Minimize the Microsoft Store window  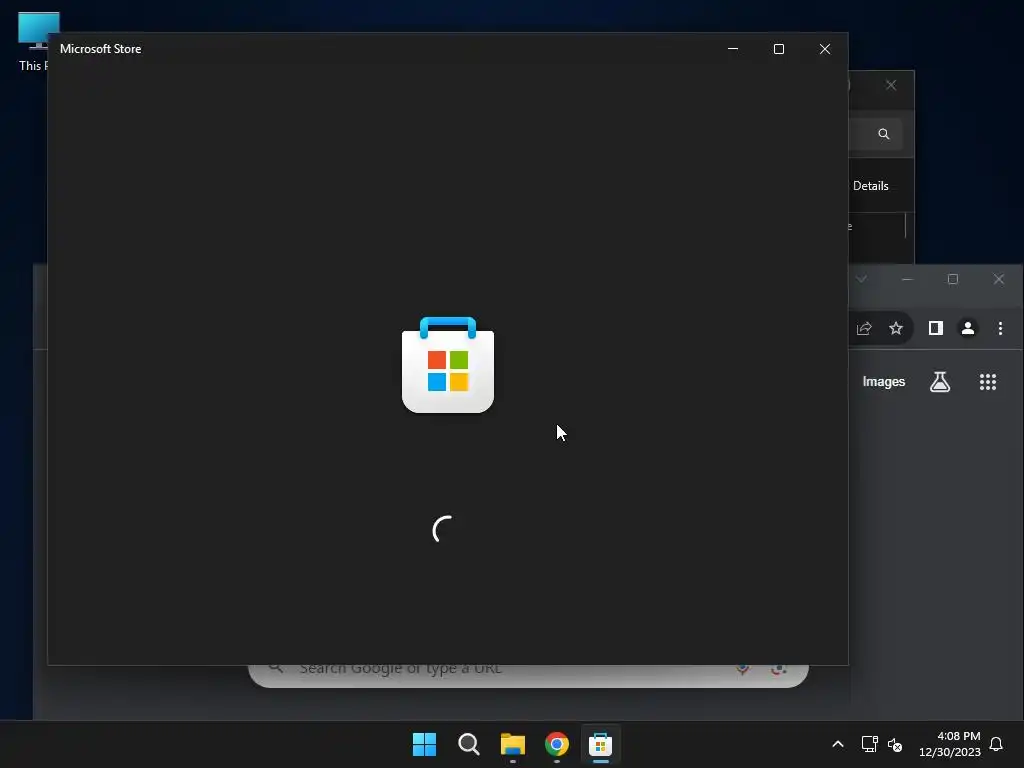(733, 49)
